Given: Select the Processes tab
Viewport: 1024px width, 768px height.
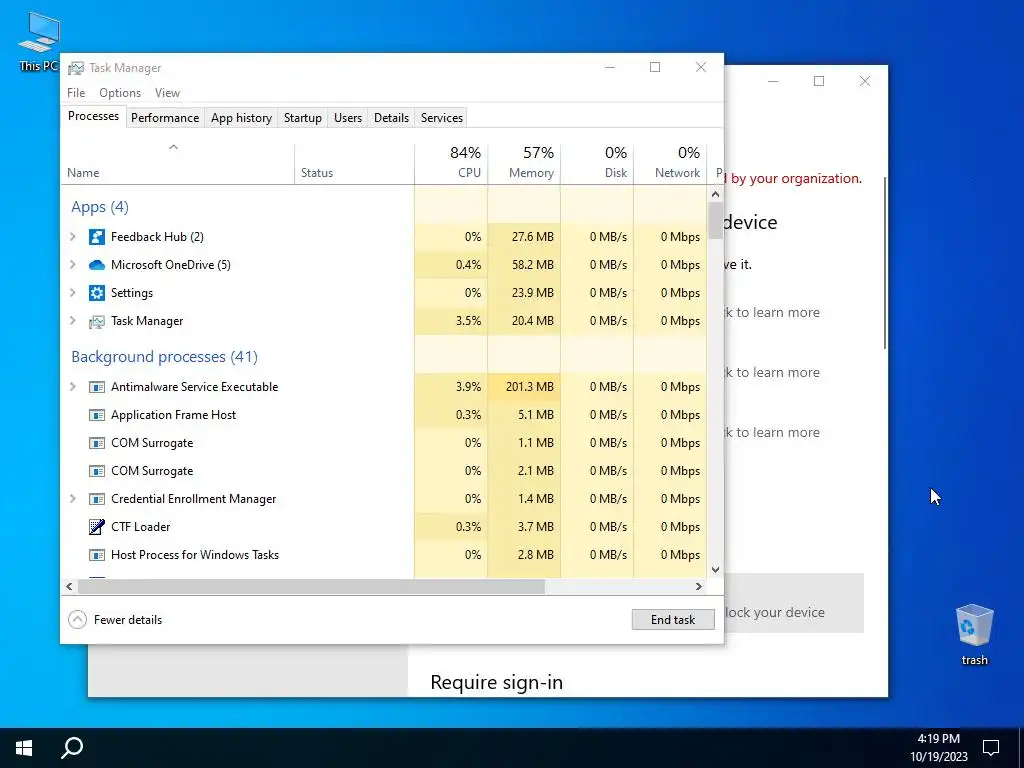Looking at the screenshot, I should click(x=93, y=116).
